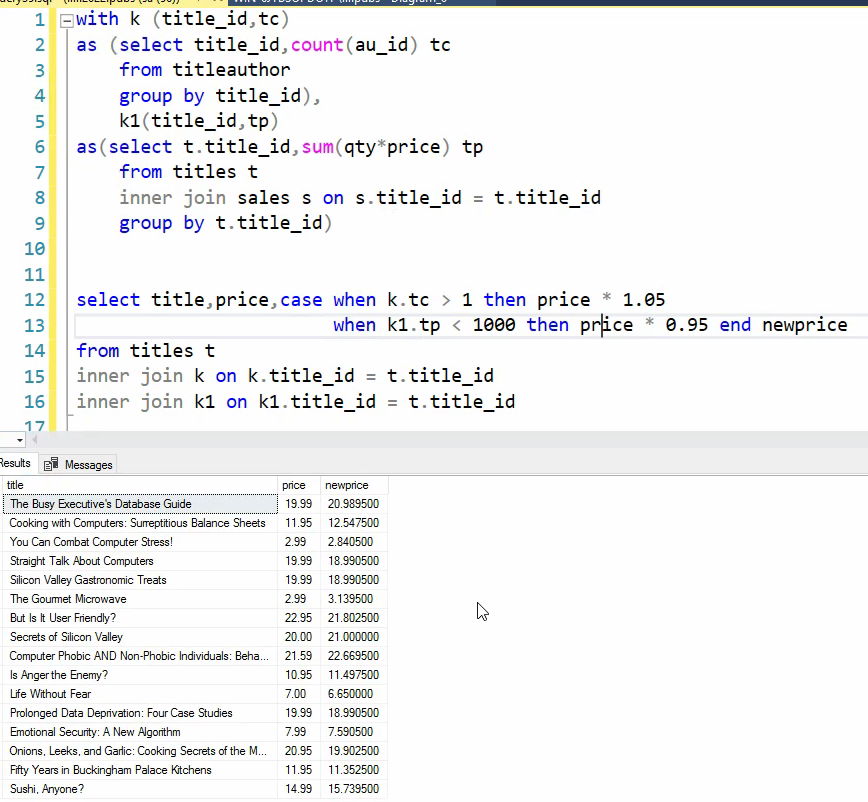Screen dimensions: 868x802
Task: Click 'sales' table name on line 8
Action: tap(264, 198)
